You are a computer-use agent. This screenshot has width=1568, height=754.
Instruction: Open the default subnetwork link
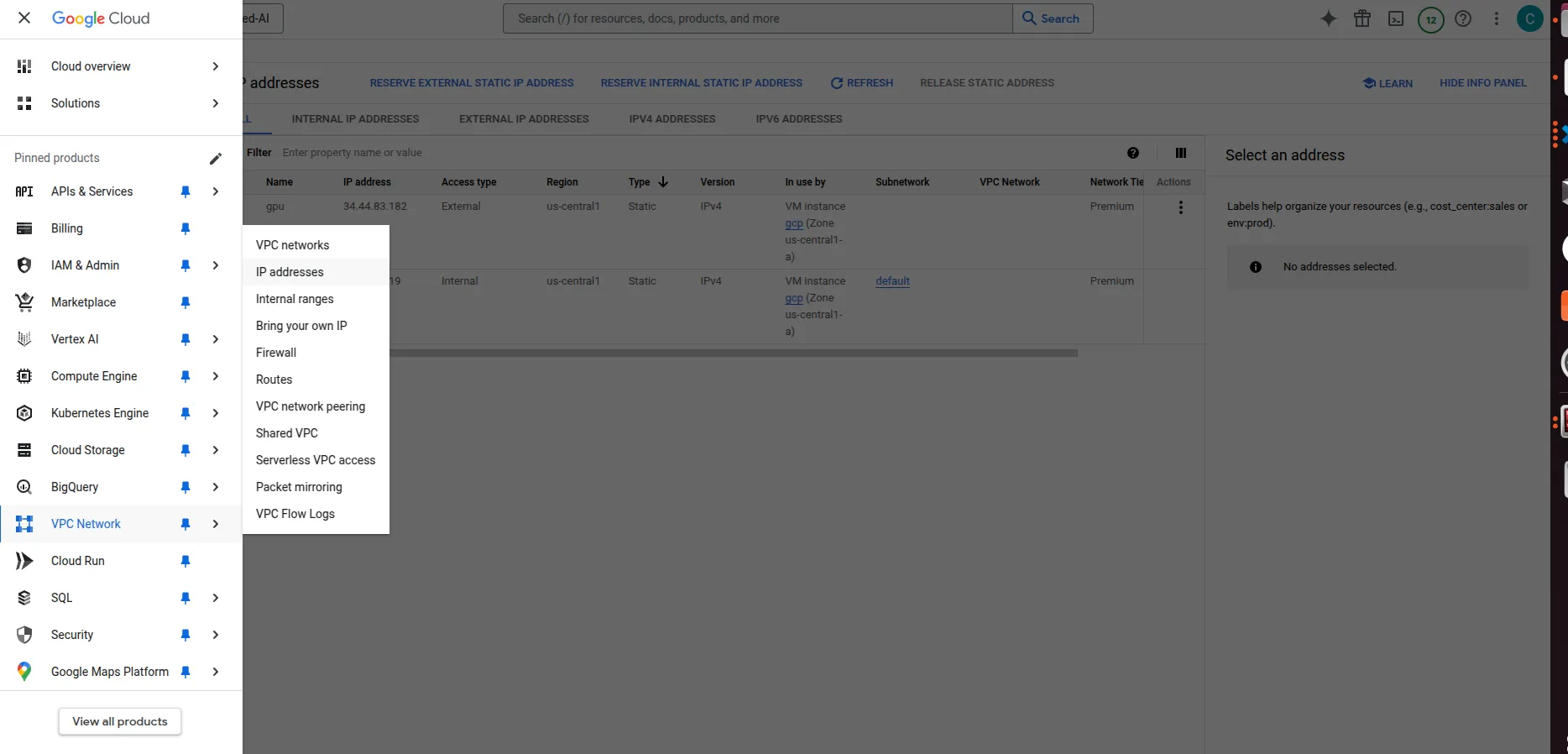coord(892,281)
